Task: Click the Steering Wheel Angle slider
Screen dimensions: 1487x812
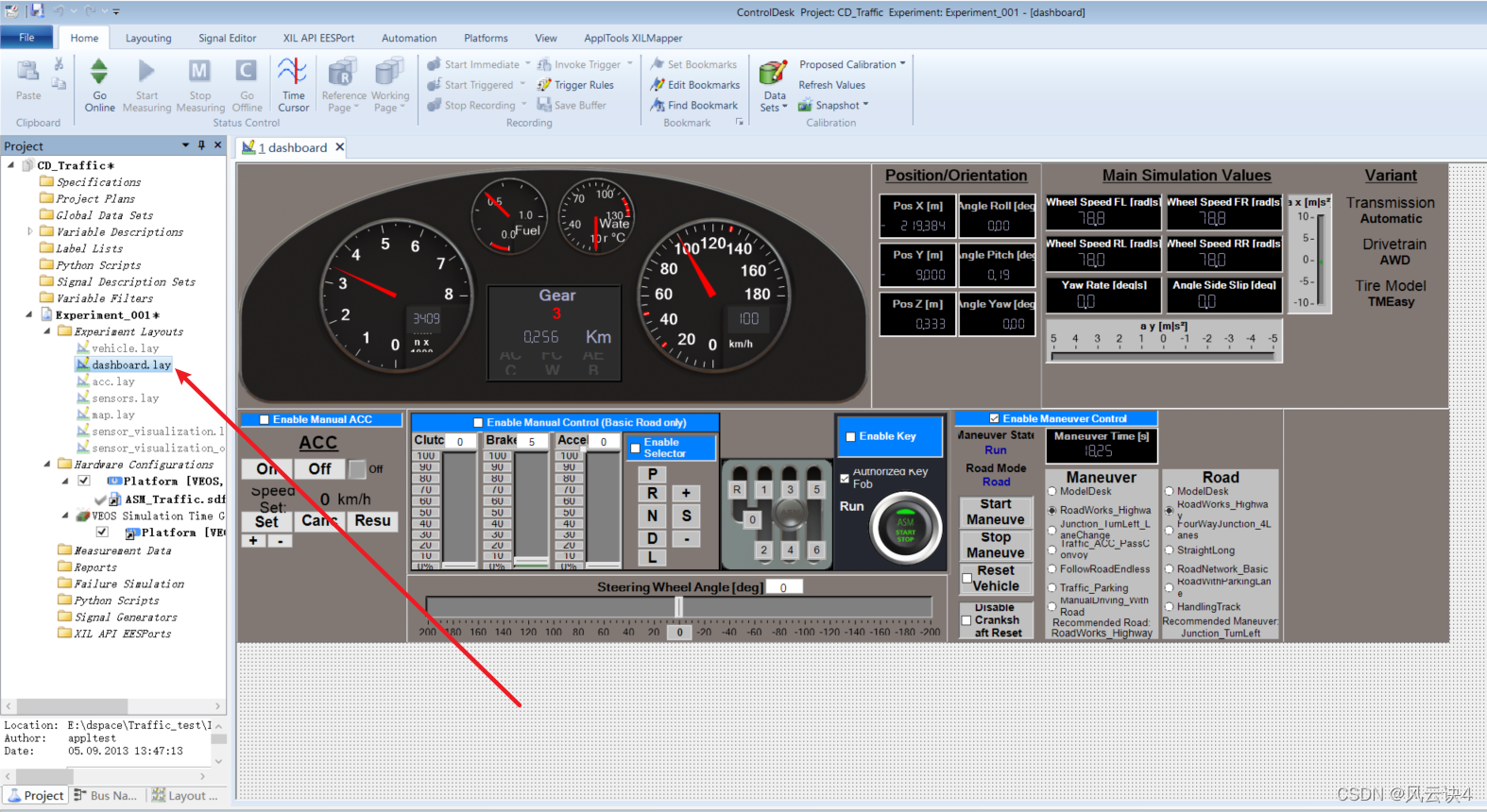Action: [x=678, y=606]
